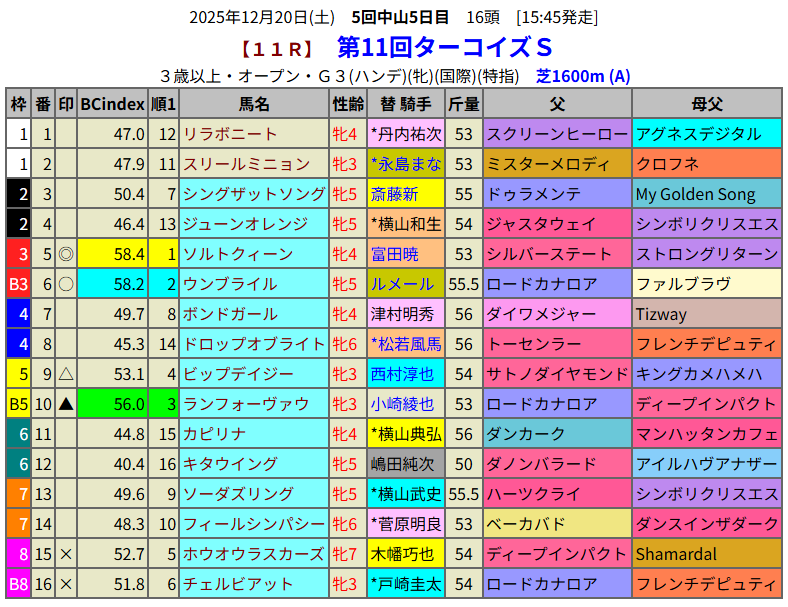Click the ◎ mark for ソルトクイーン
Screen dimensions: 788x607
(66, 254)
